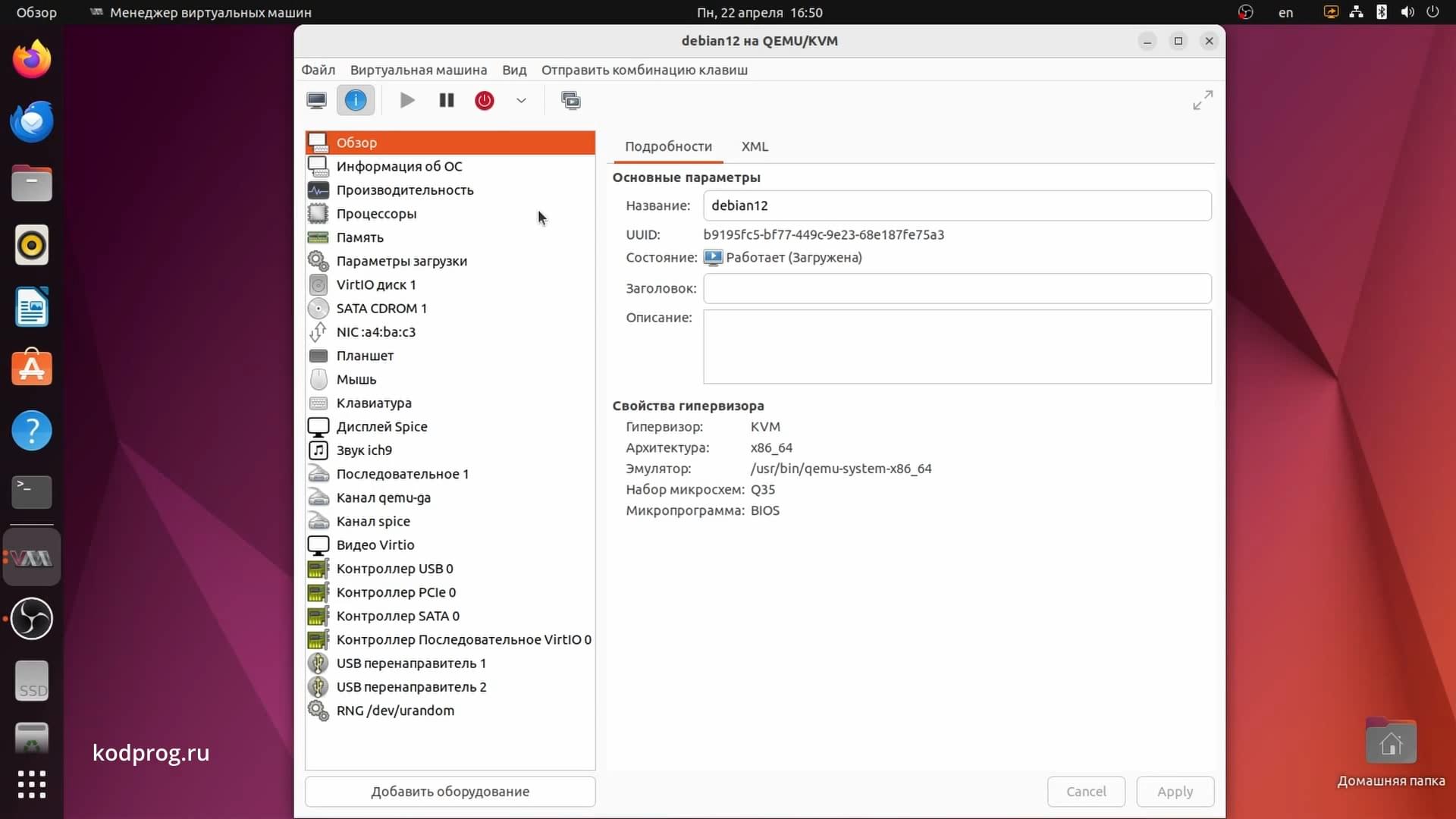Show applications grid in the dock
Screen dimensions: 1456x819
pos(32,784)
